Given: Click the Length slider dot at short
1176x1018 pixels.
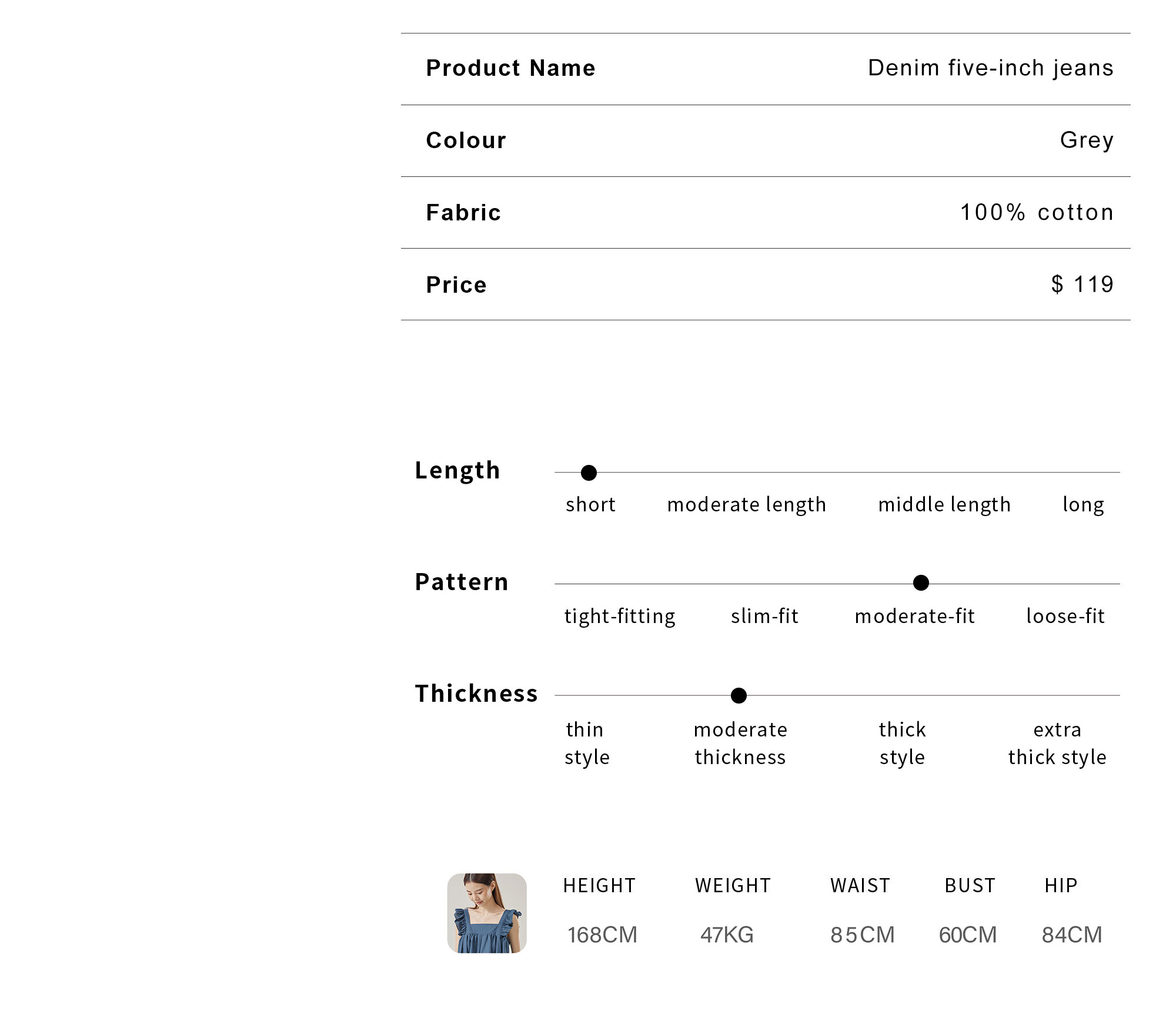Looking at the screenshot, I should click(589, 473).
